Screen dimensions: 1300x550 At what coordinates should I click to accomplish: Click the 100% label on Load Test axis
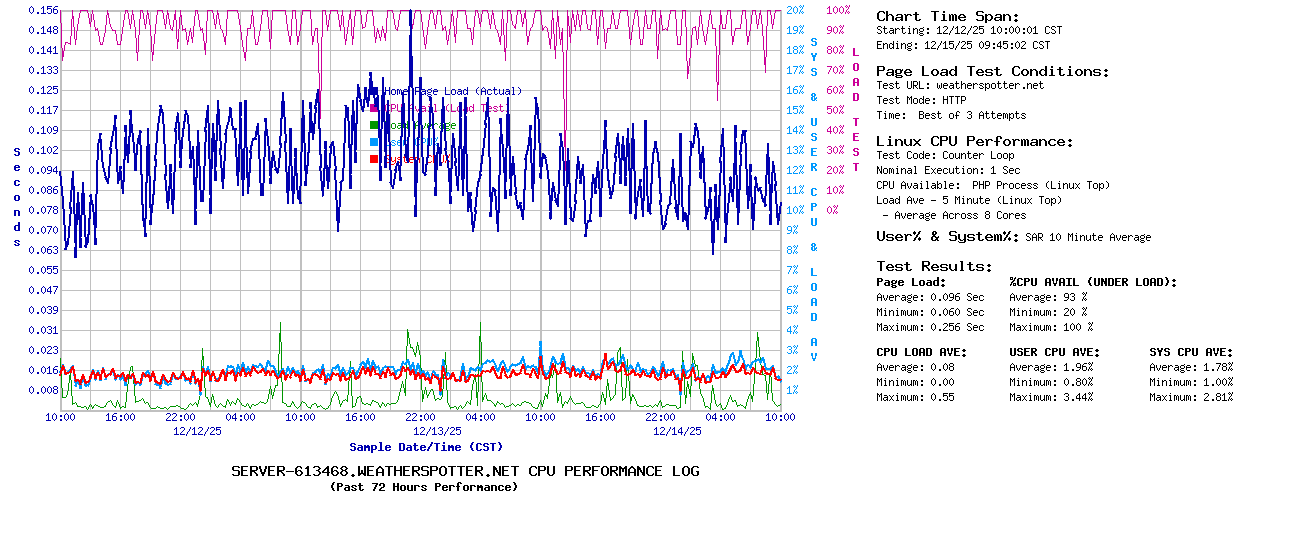tap(838, 10)
